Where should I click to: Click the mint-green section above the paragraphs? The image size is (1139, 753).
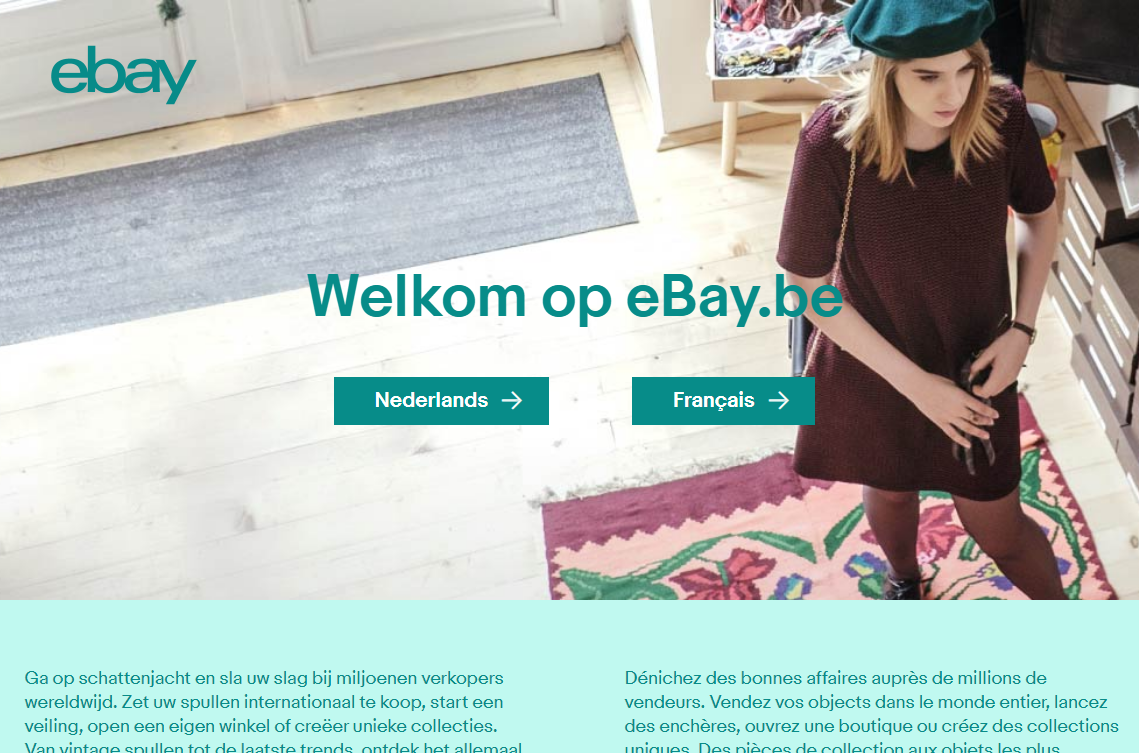570,632
